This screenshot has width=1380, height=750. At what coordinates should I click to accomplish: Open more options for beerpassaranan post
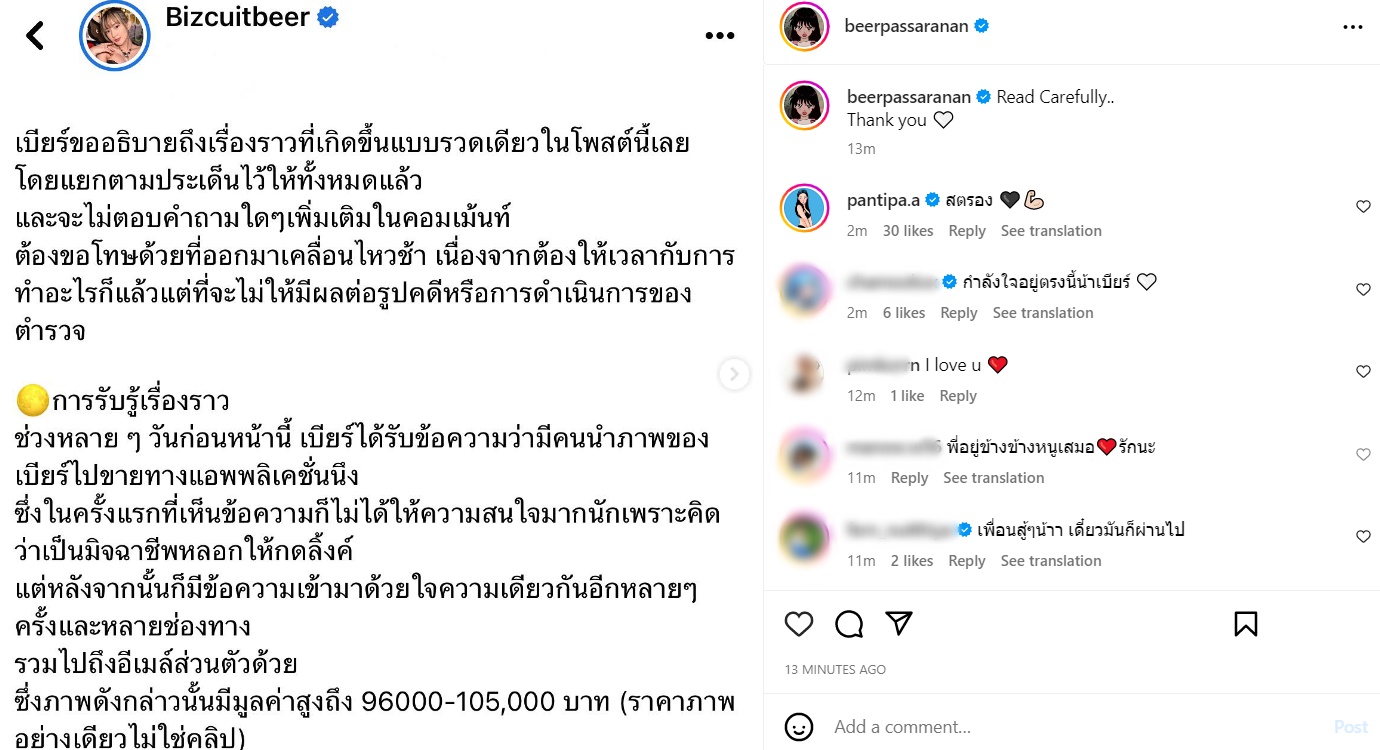click(x=1352, y=27)
